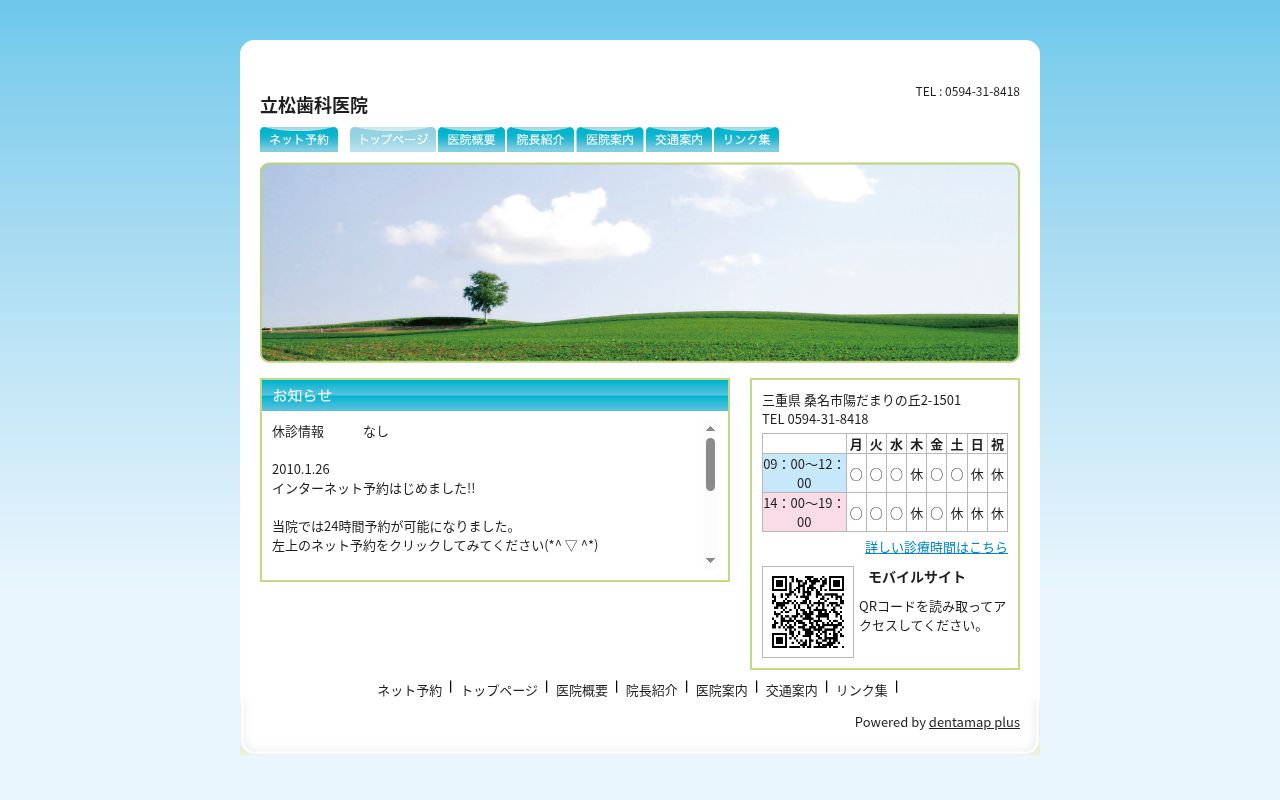Click the 三重県 桑名市陽だまりの丘2-1501 address text
The image size is (1280, 800).
point(861,400)
